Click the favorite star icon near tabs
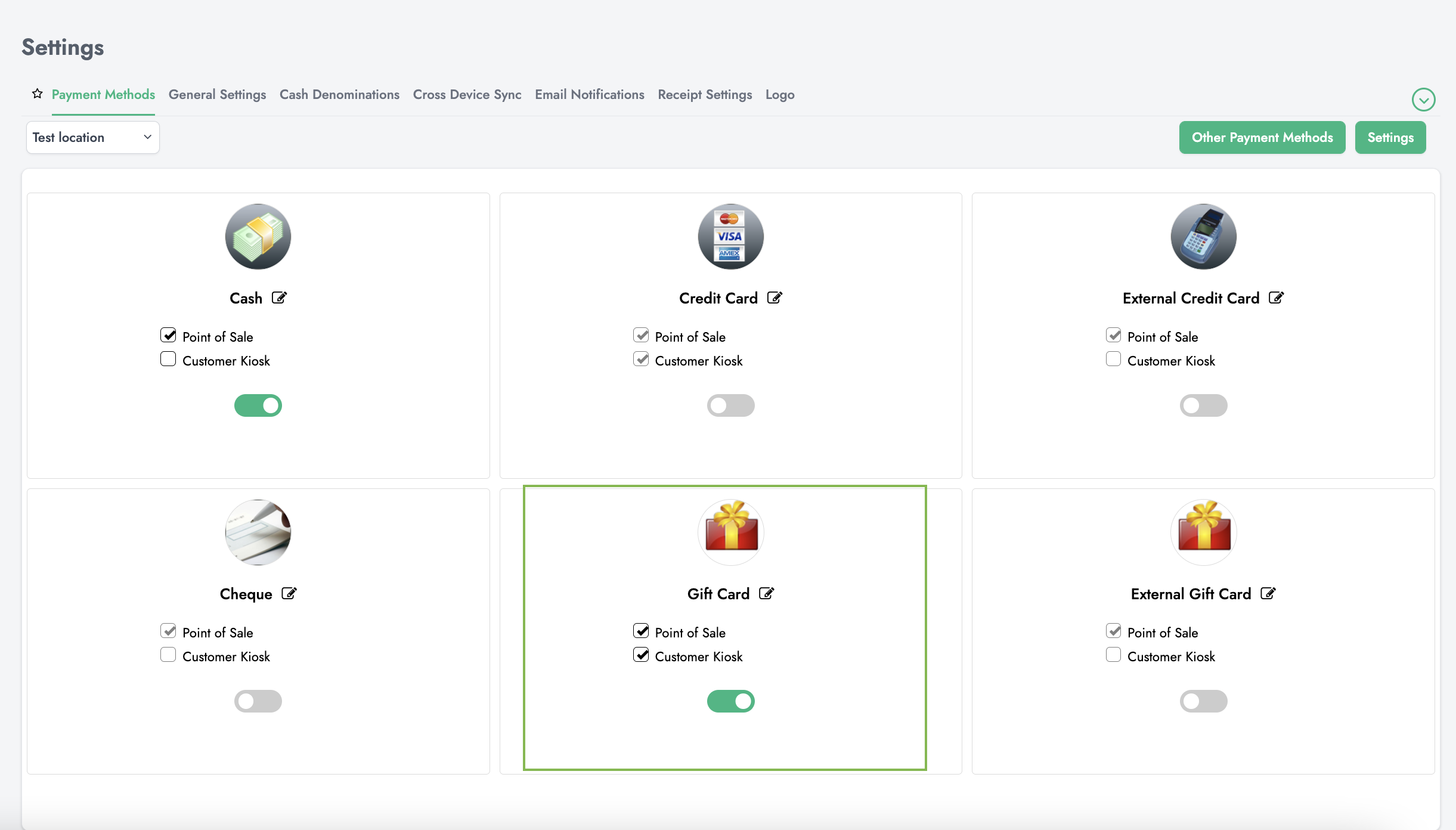Viewport: 1456px width, 830px height. pos(38,94)
